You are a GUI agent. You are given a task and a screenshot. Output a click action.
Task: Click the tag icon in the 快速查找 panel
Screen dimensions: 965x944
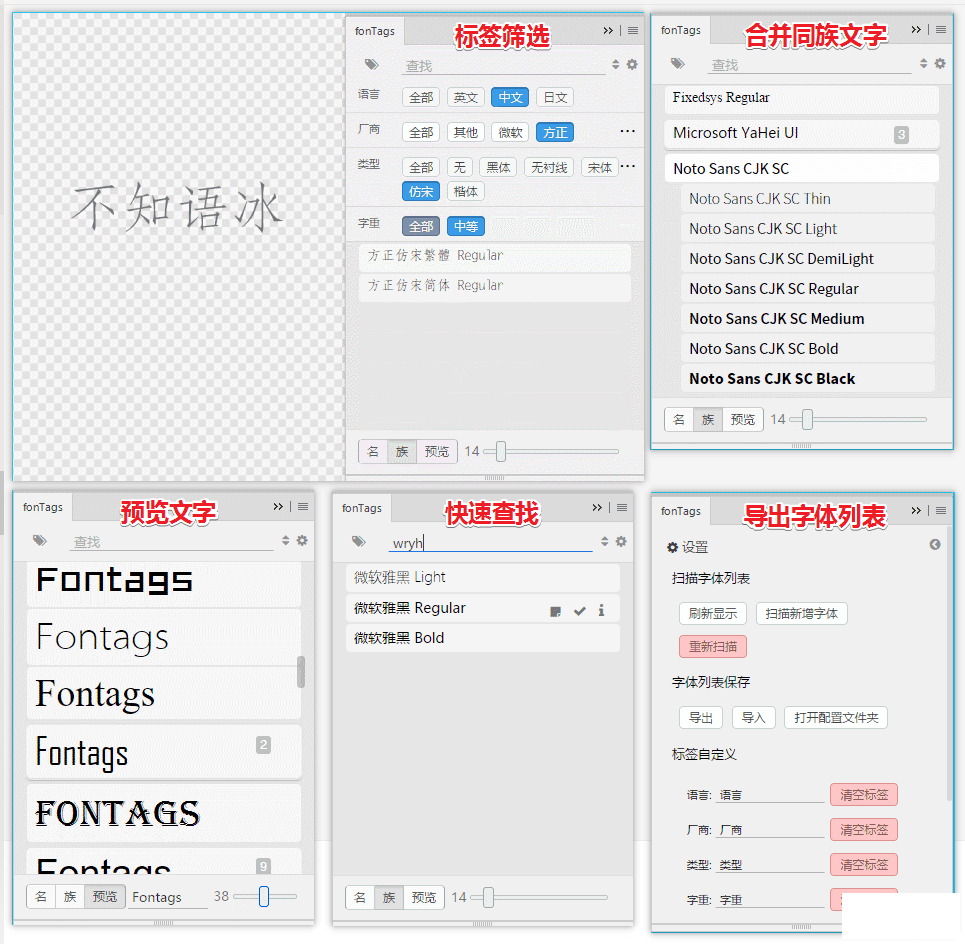point(359,542)
